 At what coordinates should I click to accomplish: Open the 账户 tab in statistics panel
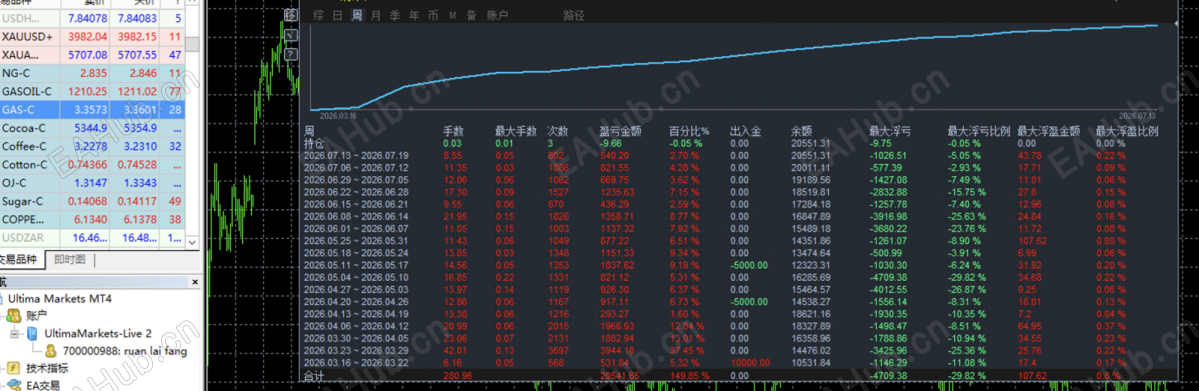pos(497,15)
